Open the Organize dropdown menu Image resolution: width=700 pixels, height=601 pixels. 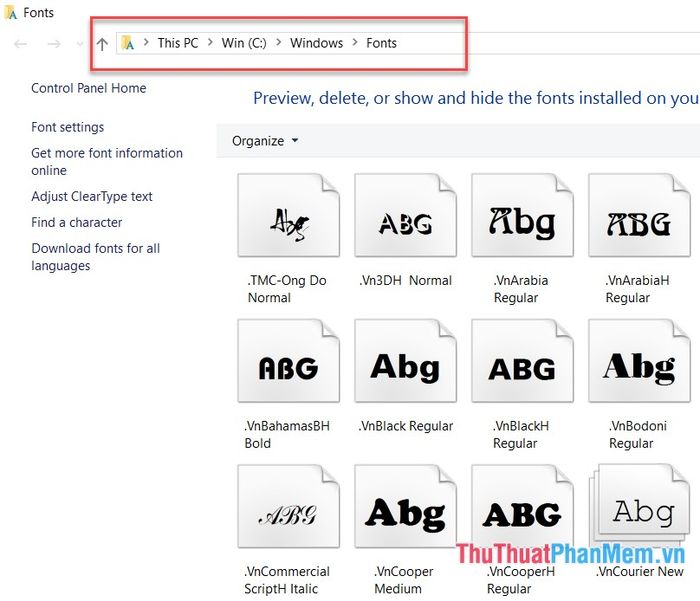coord(265,141)
